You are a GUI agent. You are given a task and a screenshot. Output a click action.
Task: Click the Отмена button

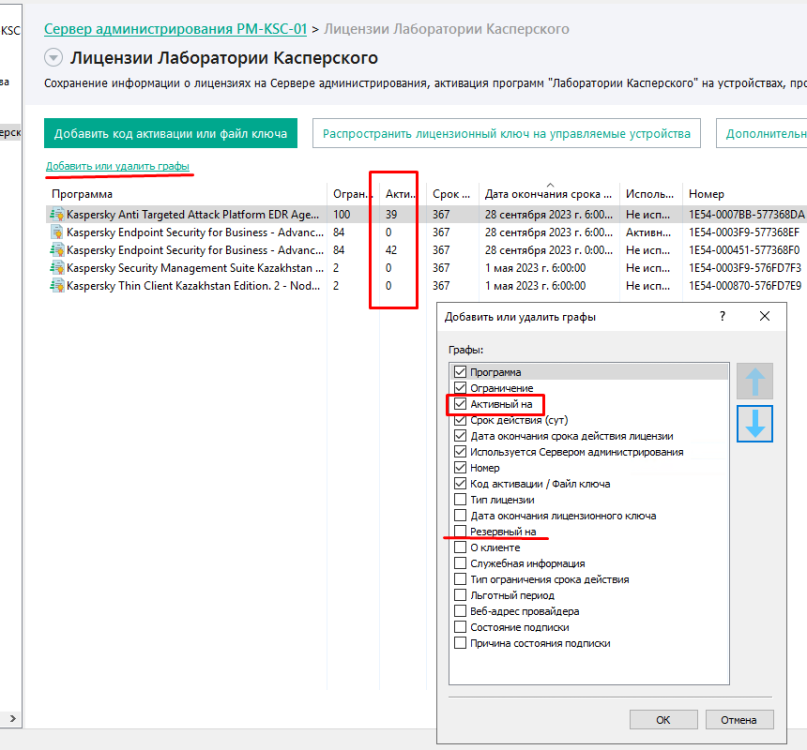[x=739, y=720]
